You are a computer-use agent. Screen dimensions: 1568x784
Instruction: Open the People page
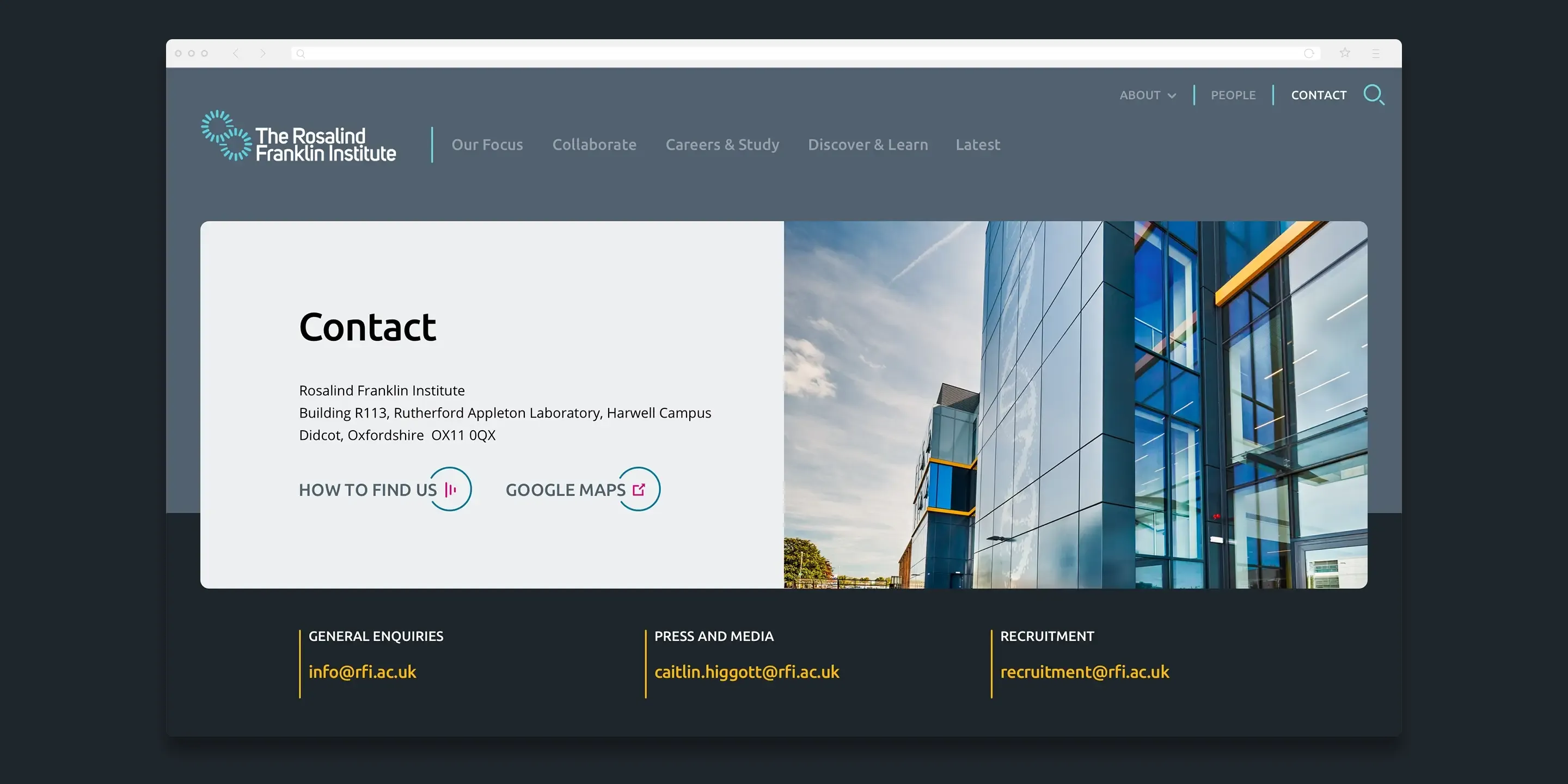[x=1233, y=96]
